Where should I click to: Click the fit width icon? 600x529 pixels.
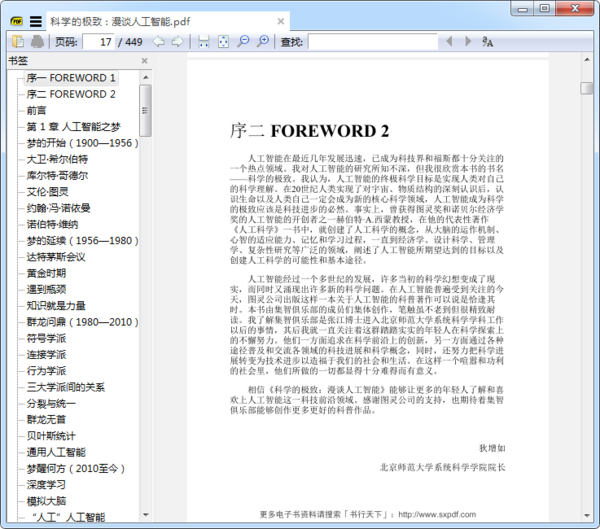click(x=203, y=41)
